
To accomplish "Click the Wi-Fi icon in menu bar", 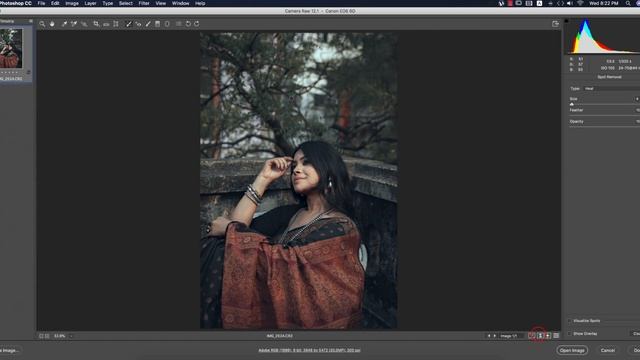I will [580, 3].
